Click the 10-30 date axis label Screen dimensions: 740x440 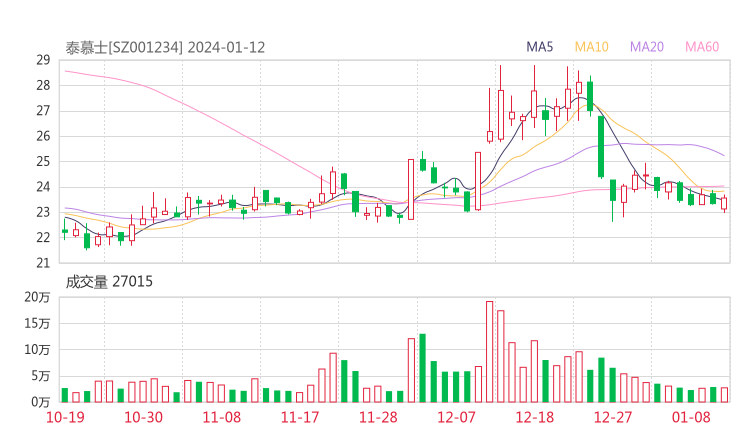143,417
